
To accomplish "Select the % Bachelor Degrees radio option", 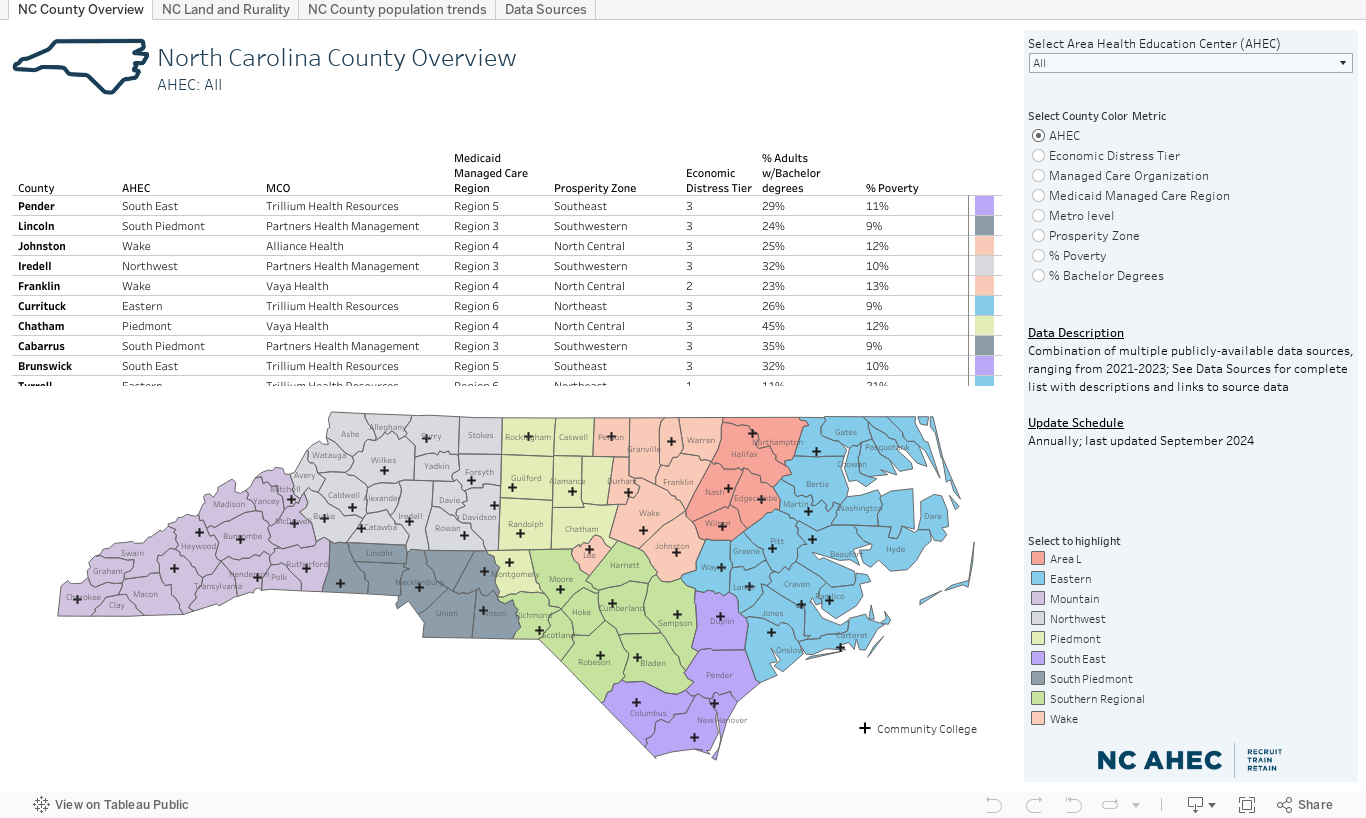I will pyautogui.click(x=1038, y=276).
